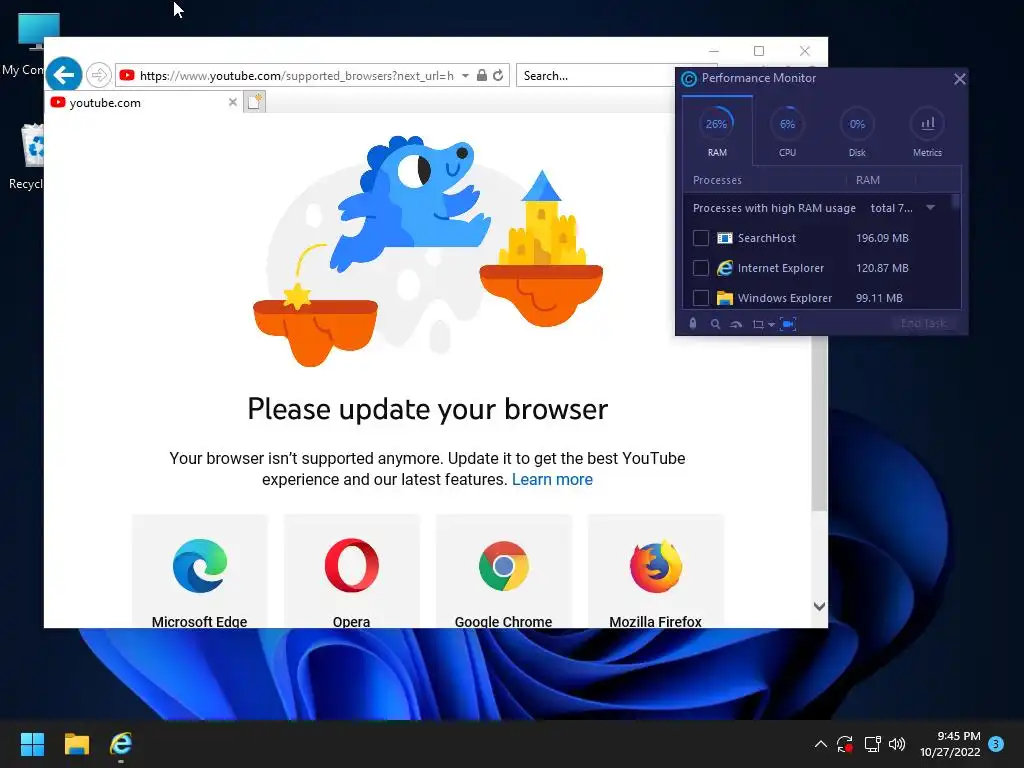Open the notification badge showing 3
This screenshot has width=1024, height=768.
[996, 744]
